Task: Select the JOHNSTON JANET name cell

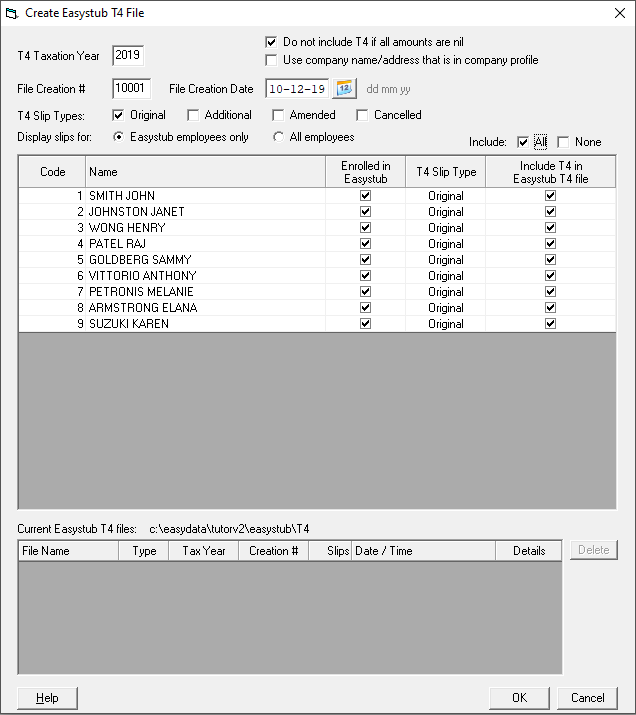Action: coord(205,212)
